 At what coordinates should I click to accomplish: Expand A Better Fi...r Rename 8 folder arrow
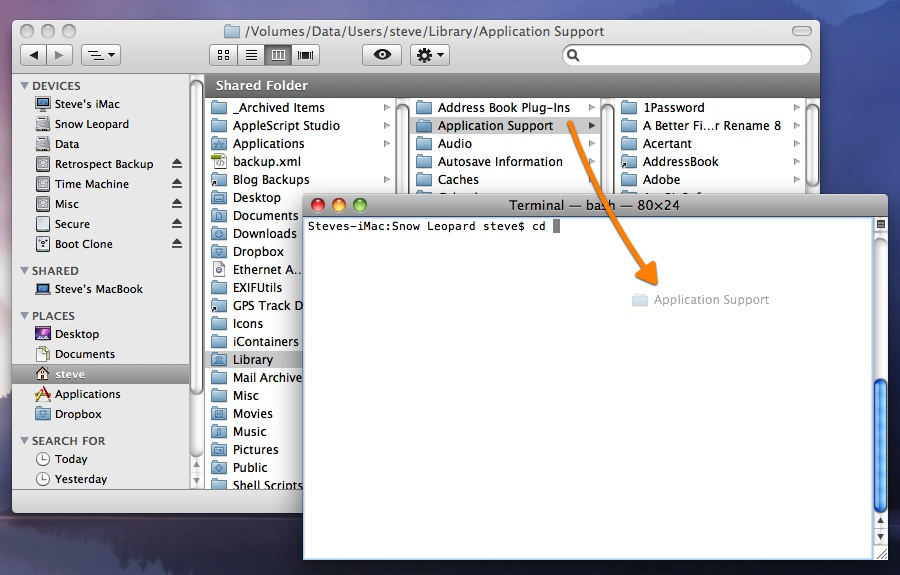click(797, 126)
